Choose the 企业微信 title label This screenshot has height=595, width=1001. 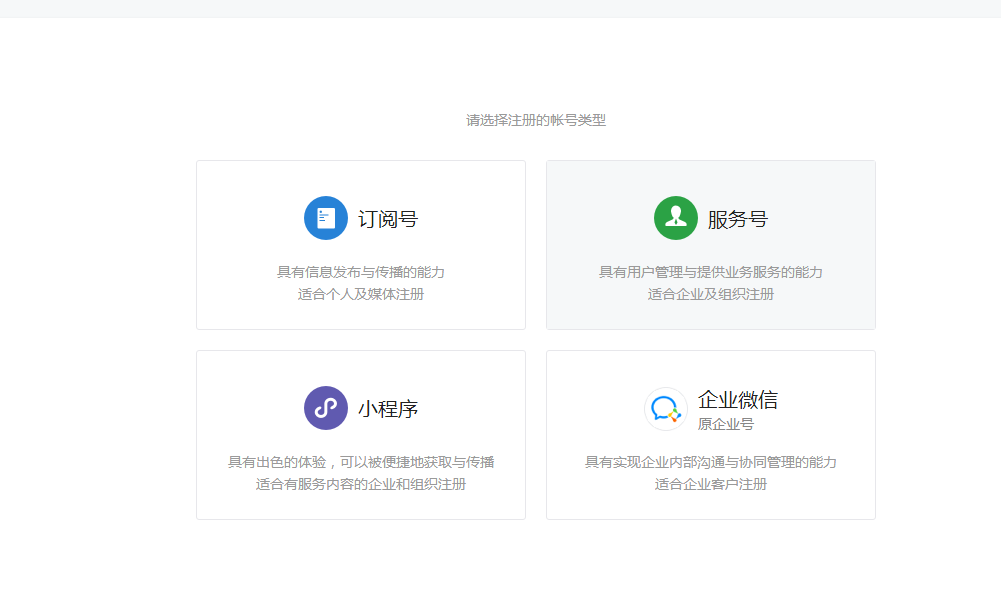pyautogui.click(x=738, y=400)
